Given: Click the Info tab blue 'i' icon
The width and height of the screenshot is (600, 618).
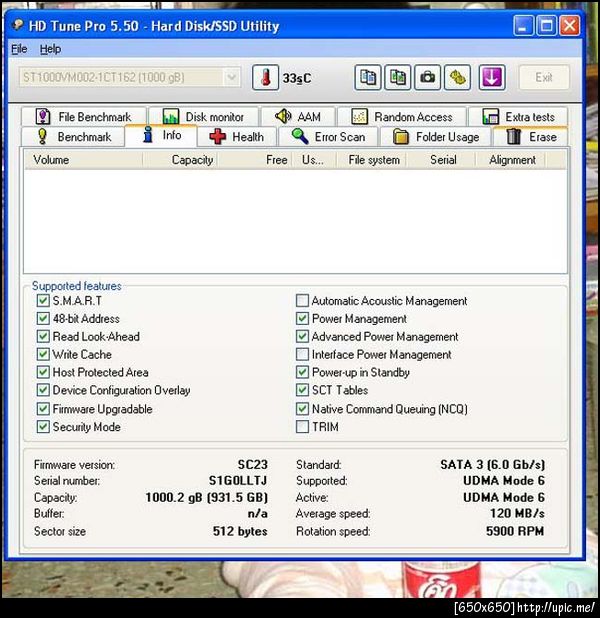Looking at the screenshot, I should [148, 135].
